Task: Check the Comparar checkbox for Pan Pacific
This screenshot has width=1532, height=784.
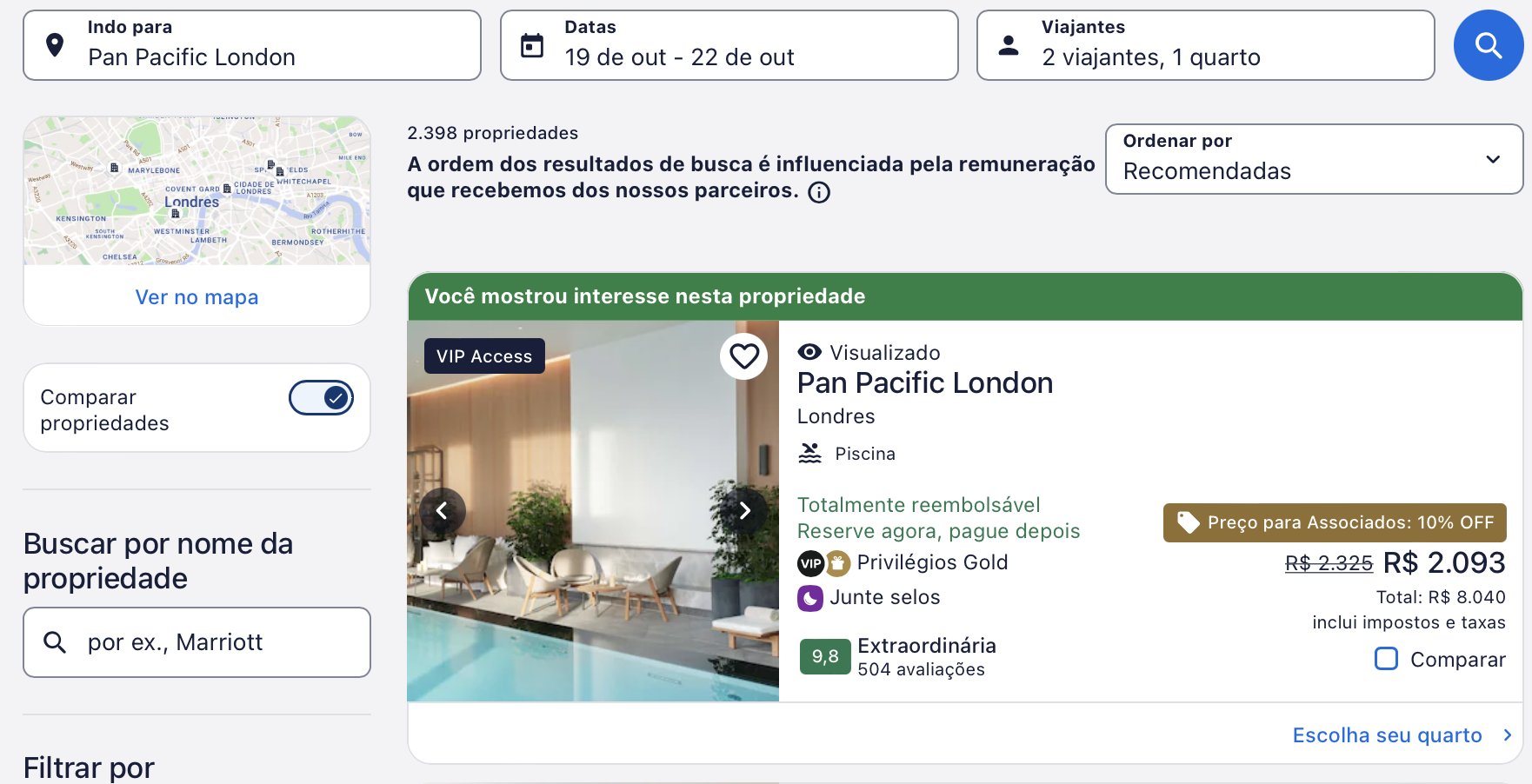Action: pos(1387,659)
